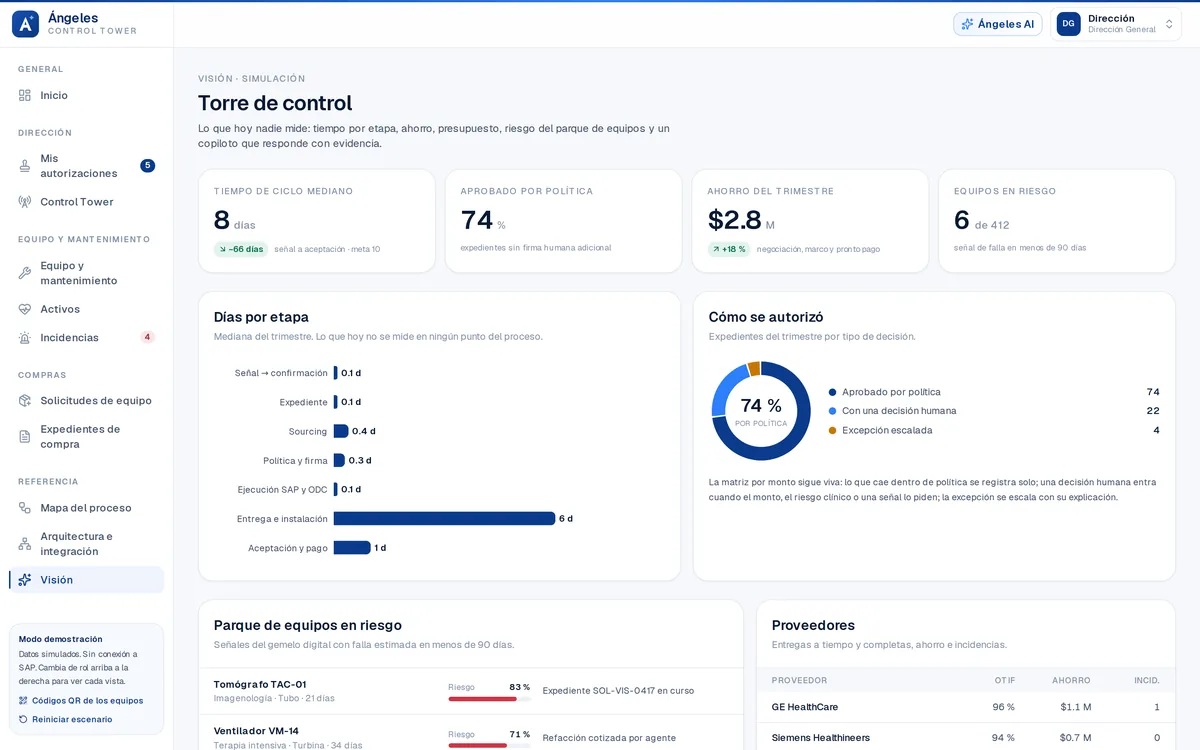Navigate to Activos
This screenshot has height=750, width=1200.
point(86,309)
